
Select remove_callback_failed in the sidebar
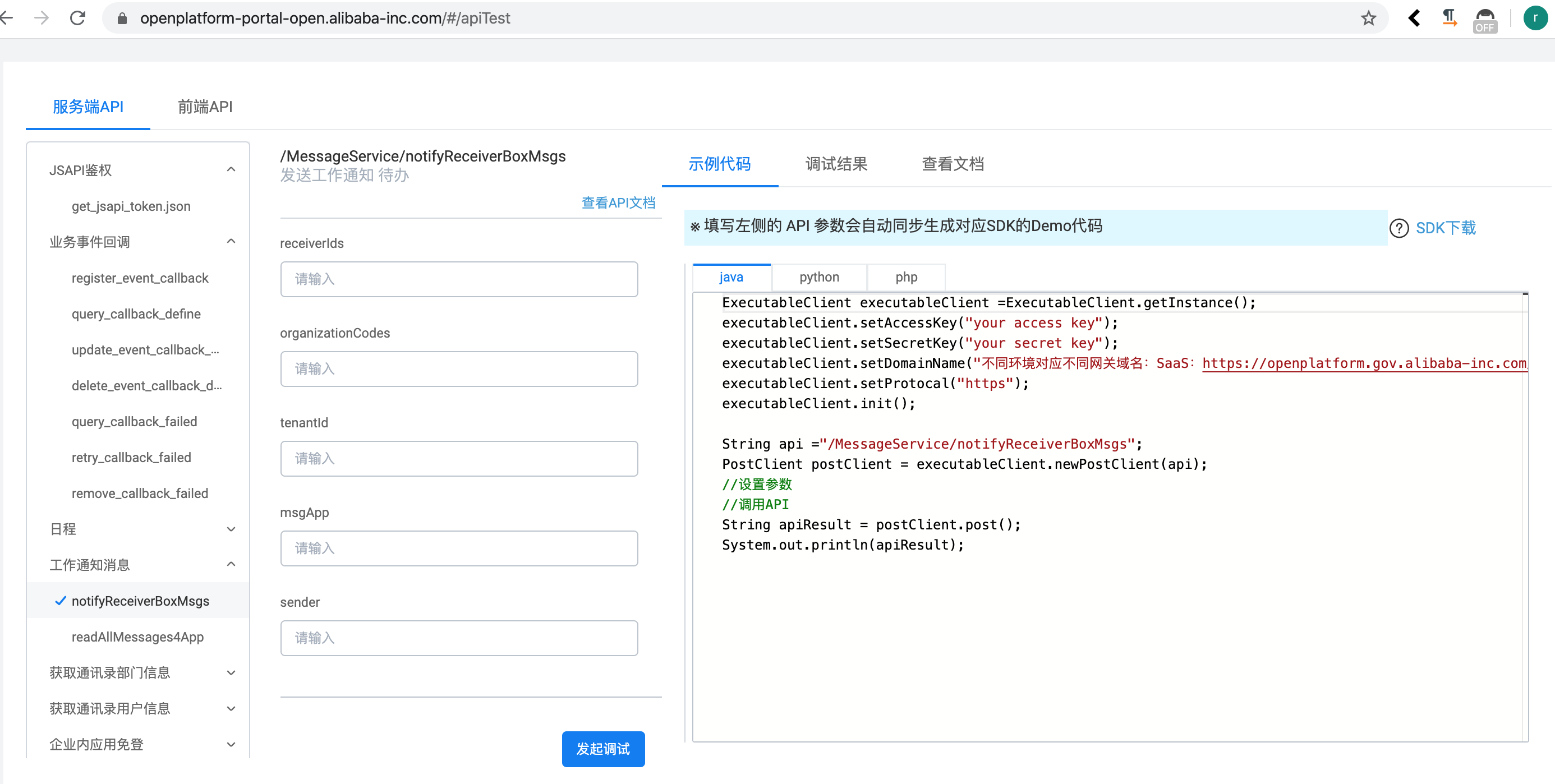point(140,494)
